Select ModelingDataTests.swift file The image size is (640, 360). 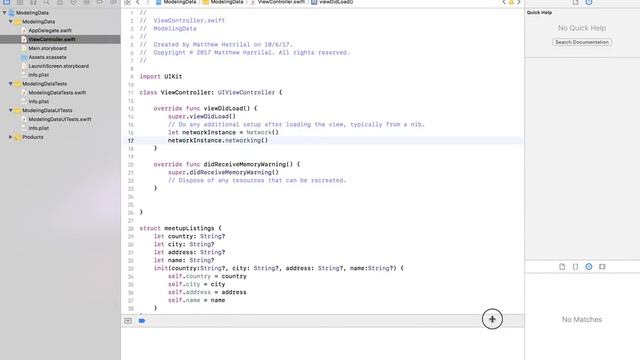pos(57,93)
